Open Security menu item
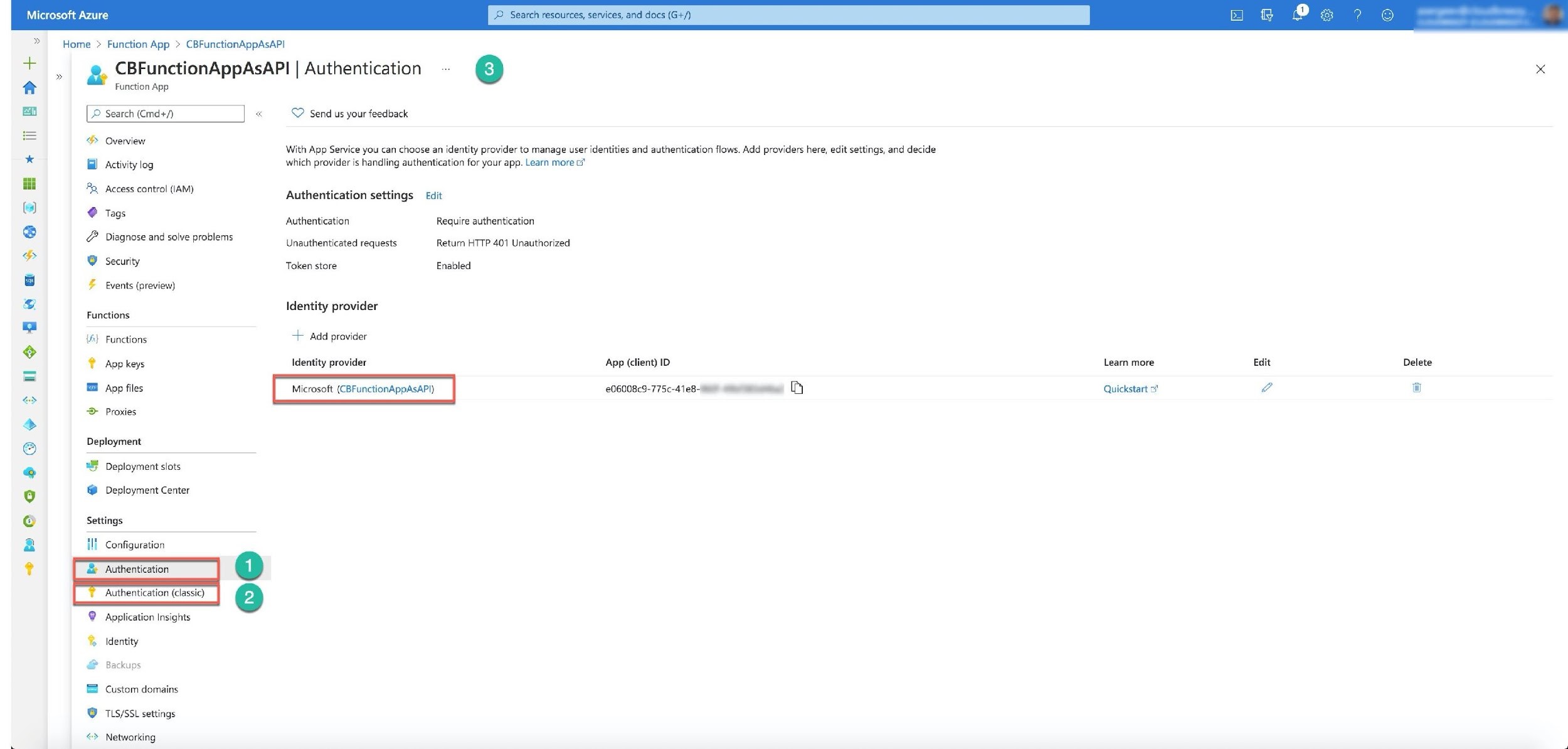This screenshot has width=1568, height=749. 122,261
